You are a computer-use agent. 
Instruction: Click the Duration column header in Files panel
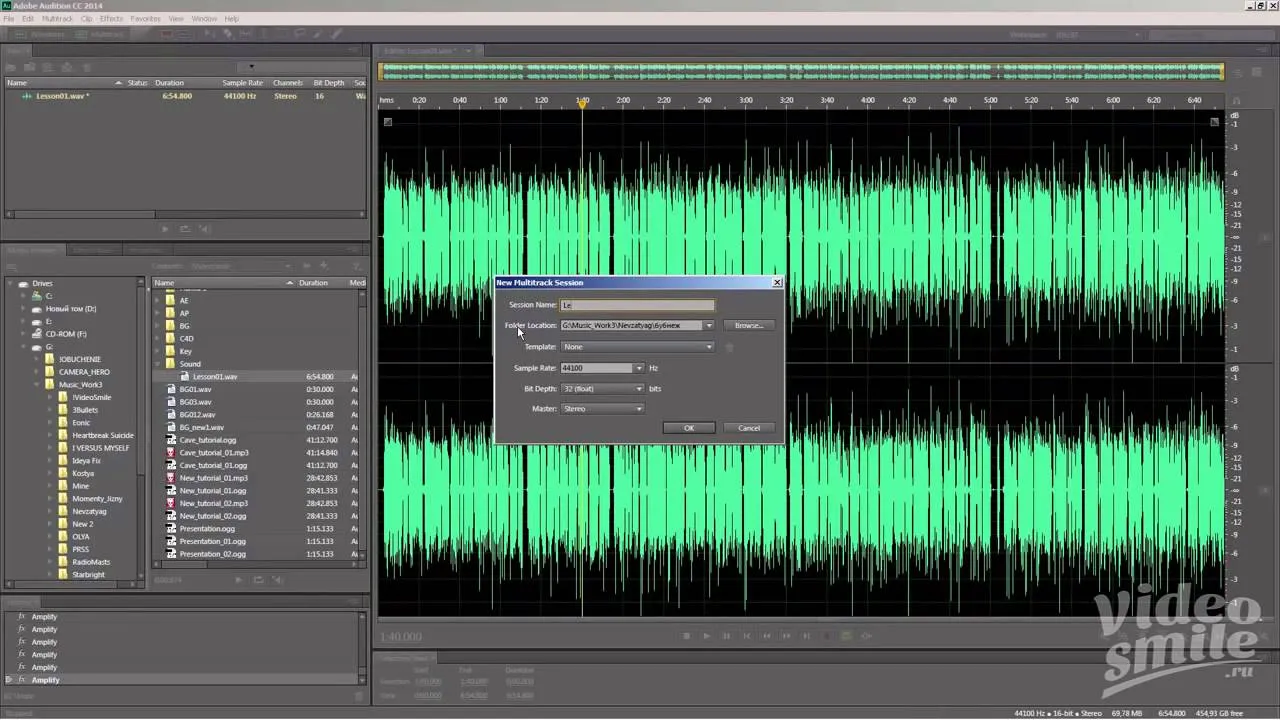click(x=169, y=83)
